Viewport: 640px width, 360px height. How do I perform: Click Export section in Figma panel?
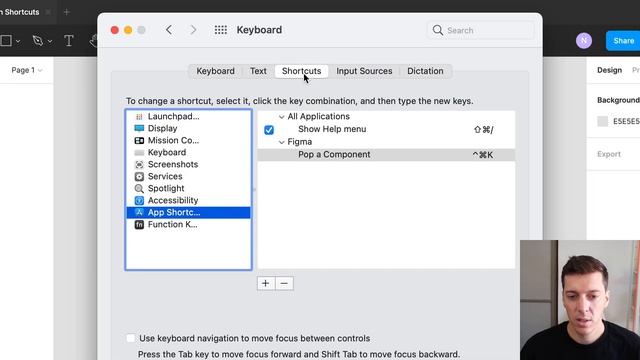(x=609, y=154)
